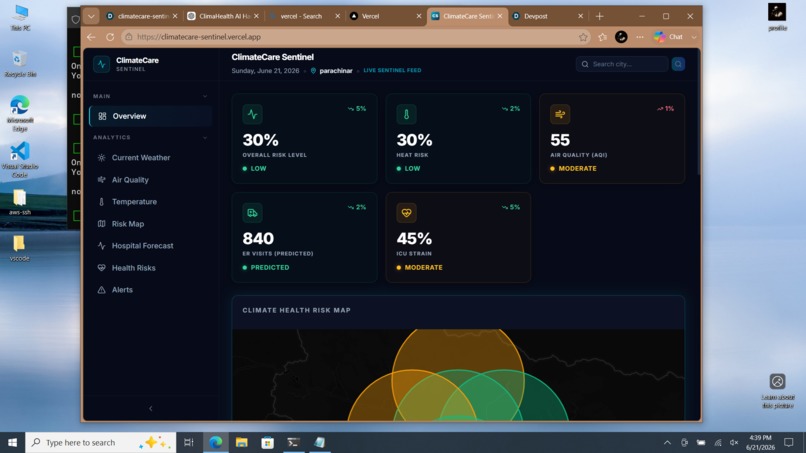Click the ER Visits ambulance icon
Image resolution: width=806 pixels, height=453 pixels.
[x=252, y=213]
